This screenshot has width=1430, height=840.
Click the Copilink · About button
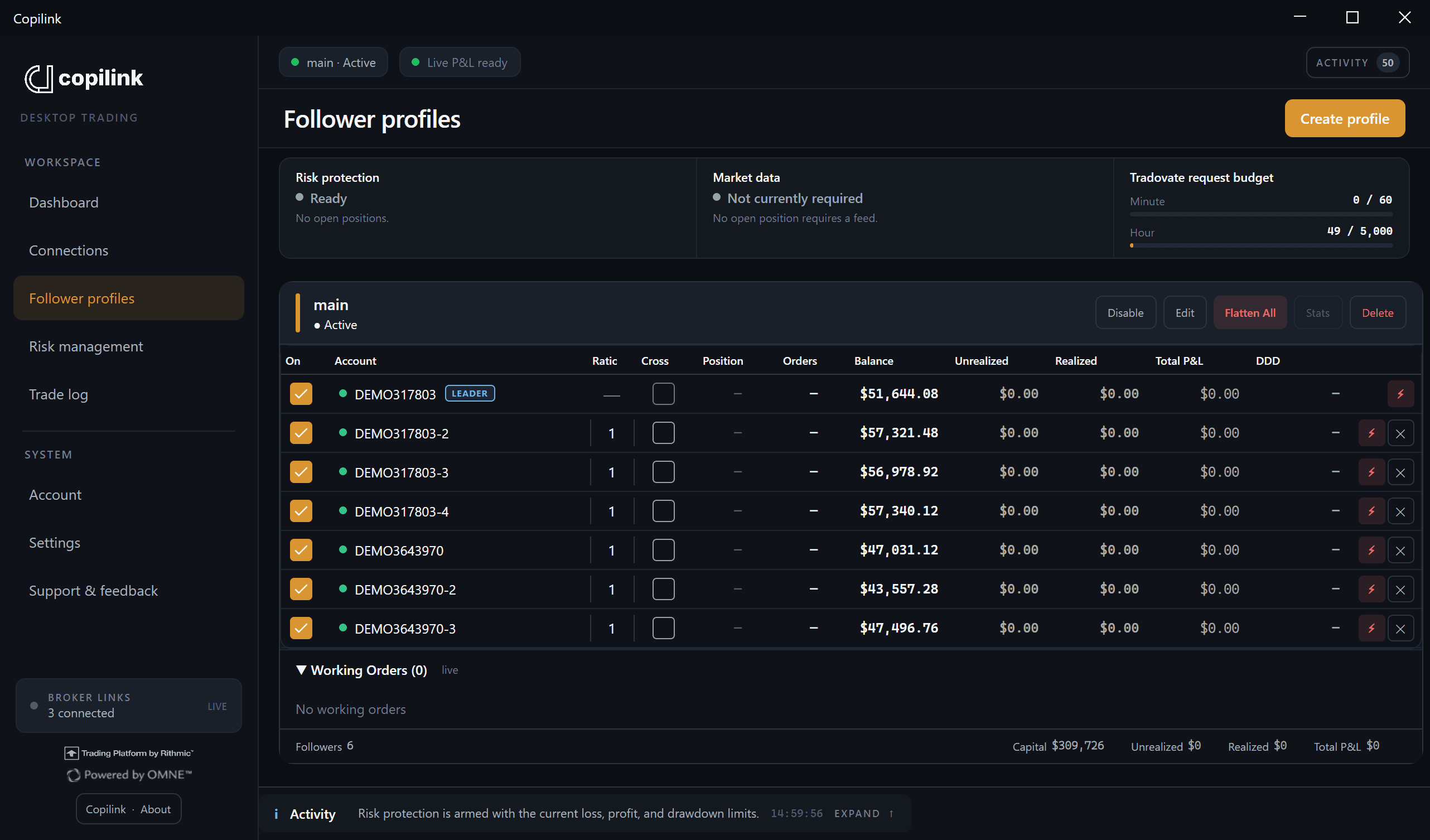click(128, 809)
